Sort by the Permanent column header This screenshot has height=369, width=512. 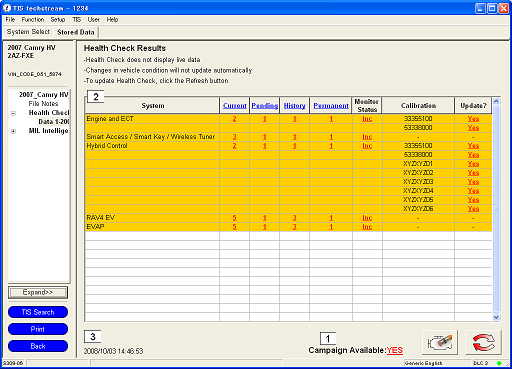pos(331,106)
